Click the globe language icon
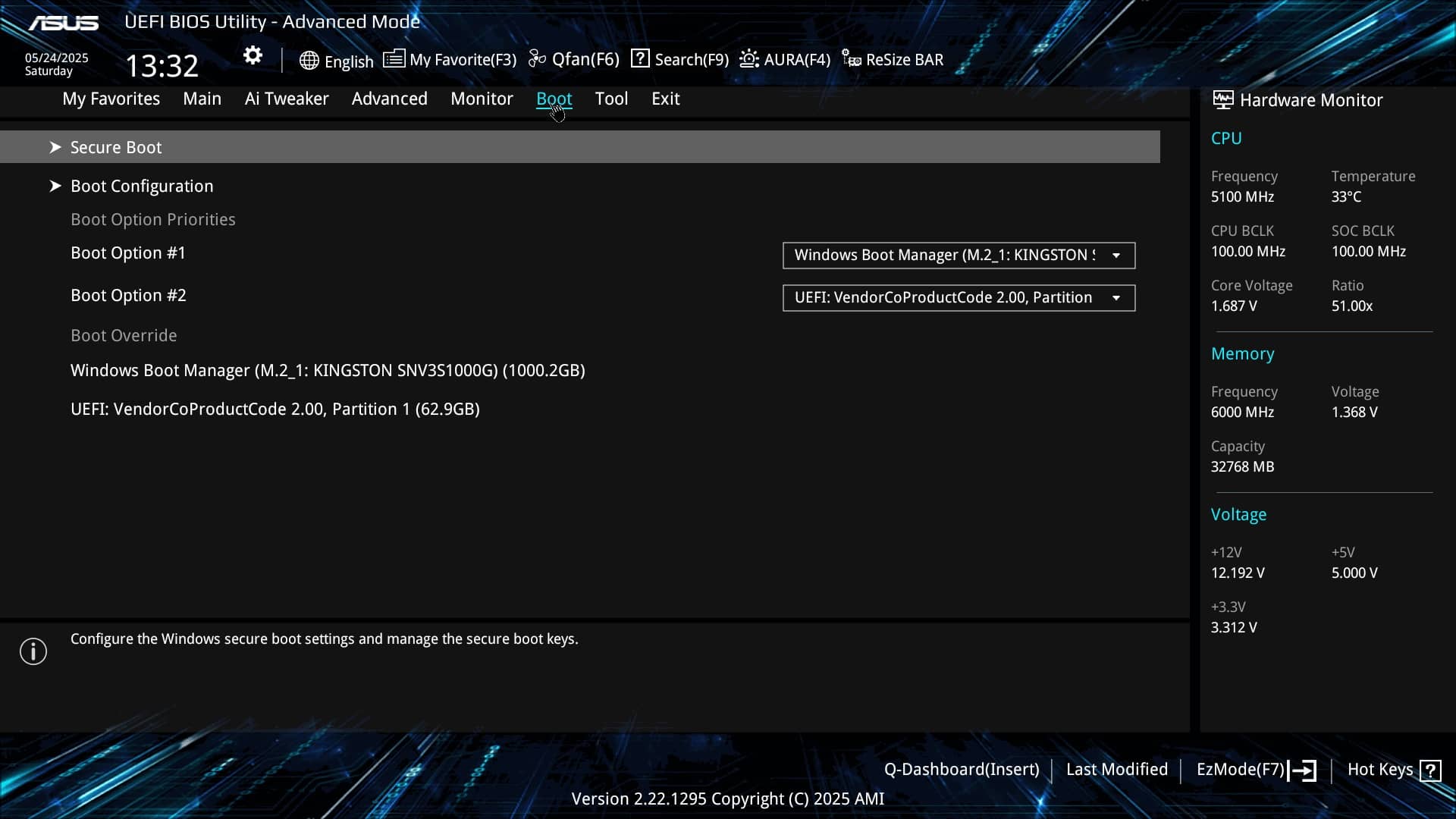Screen dimensions: 1456x819 309,61
